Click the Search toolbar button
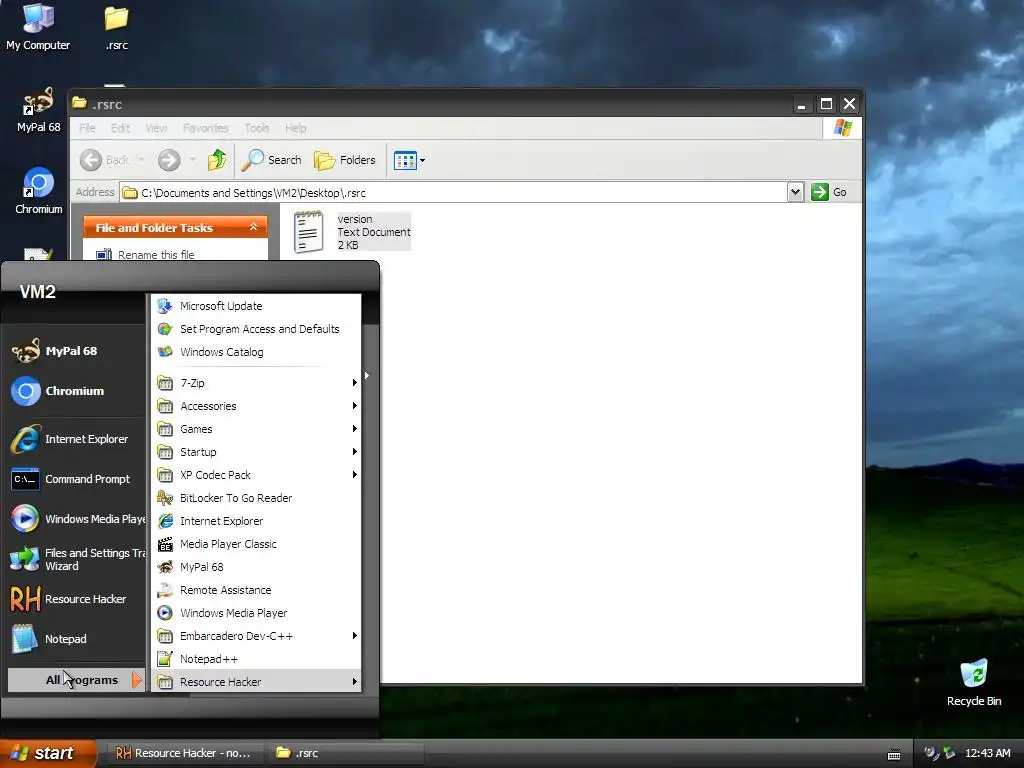 click(271, 160)
